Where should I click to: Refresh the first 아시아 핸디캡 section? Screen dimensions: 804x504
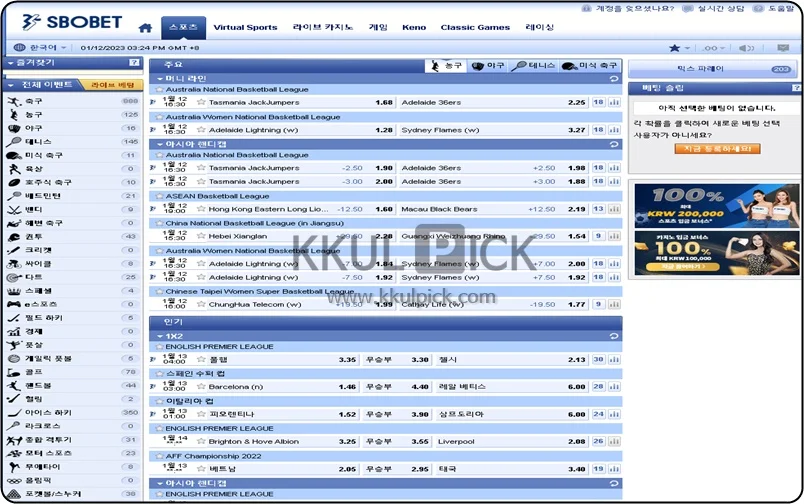(614, 145)
